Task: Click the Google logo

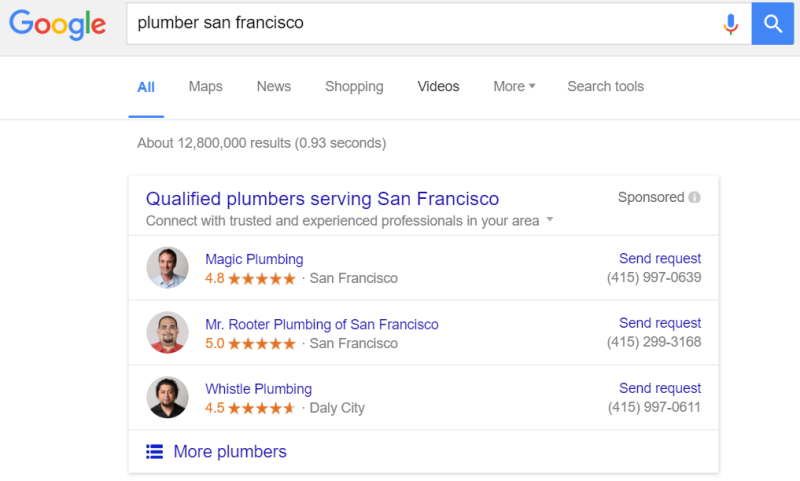Action: click(58, 24)
